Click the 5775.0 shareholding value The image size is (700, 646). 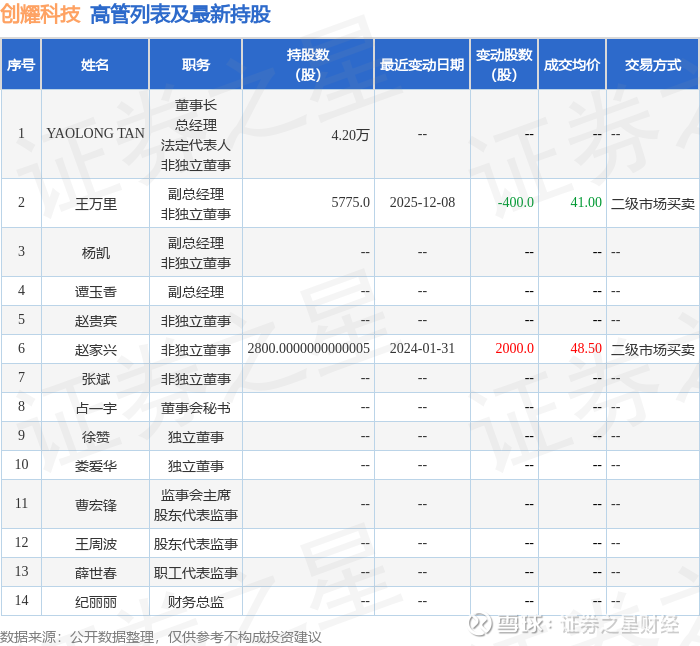tap(350, 202)
